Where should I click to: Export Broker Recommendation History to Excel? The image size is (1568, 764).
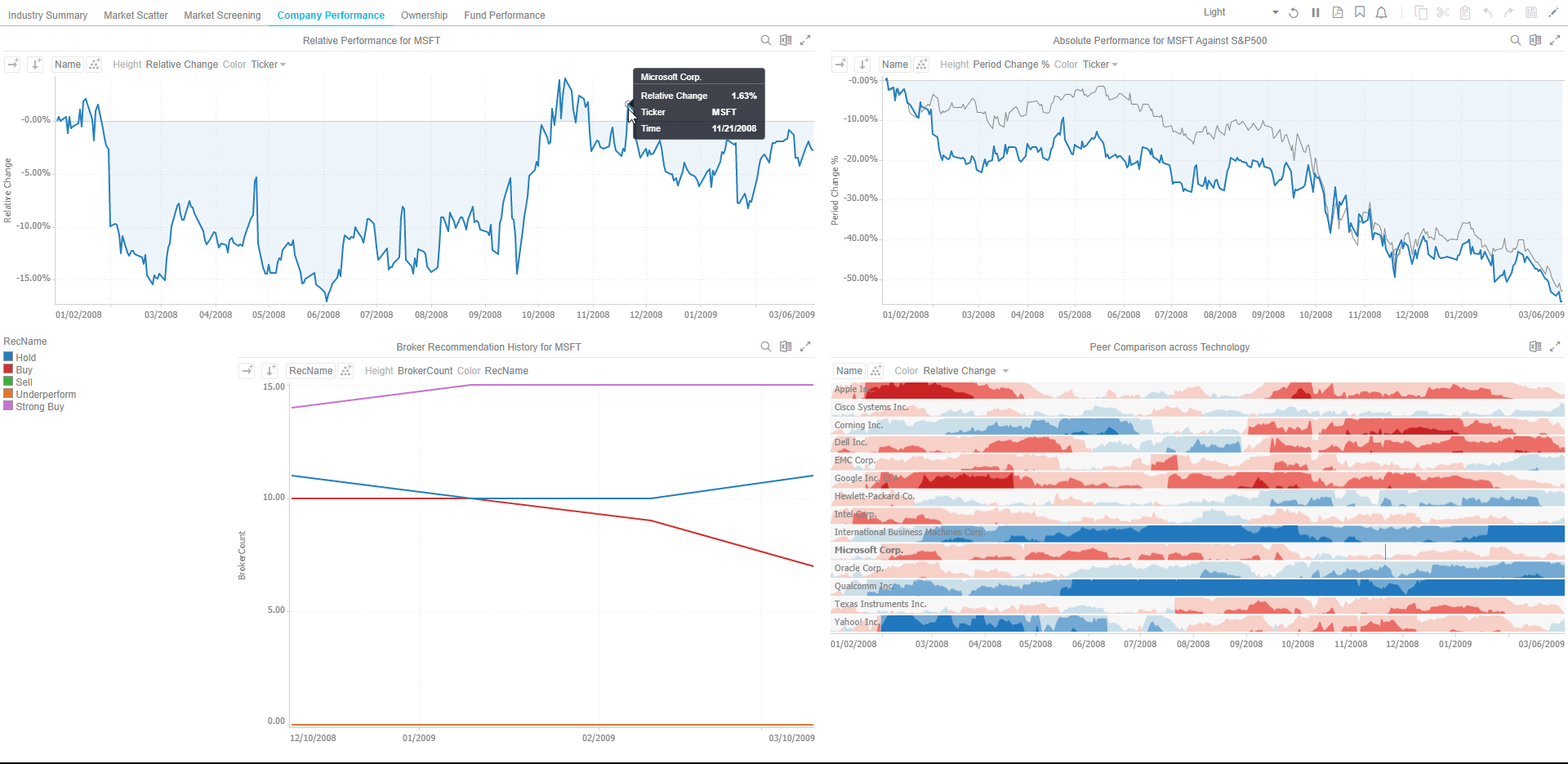786,346
